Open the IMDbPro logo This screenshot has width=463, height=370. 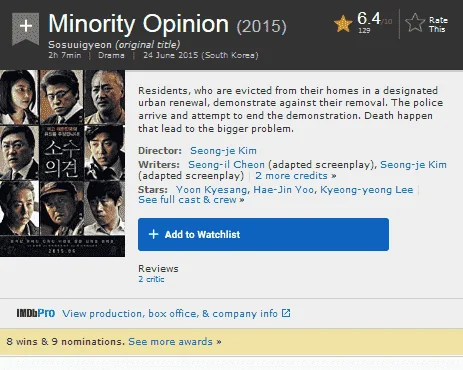click(36, 313)
